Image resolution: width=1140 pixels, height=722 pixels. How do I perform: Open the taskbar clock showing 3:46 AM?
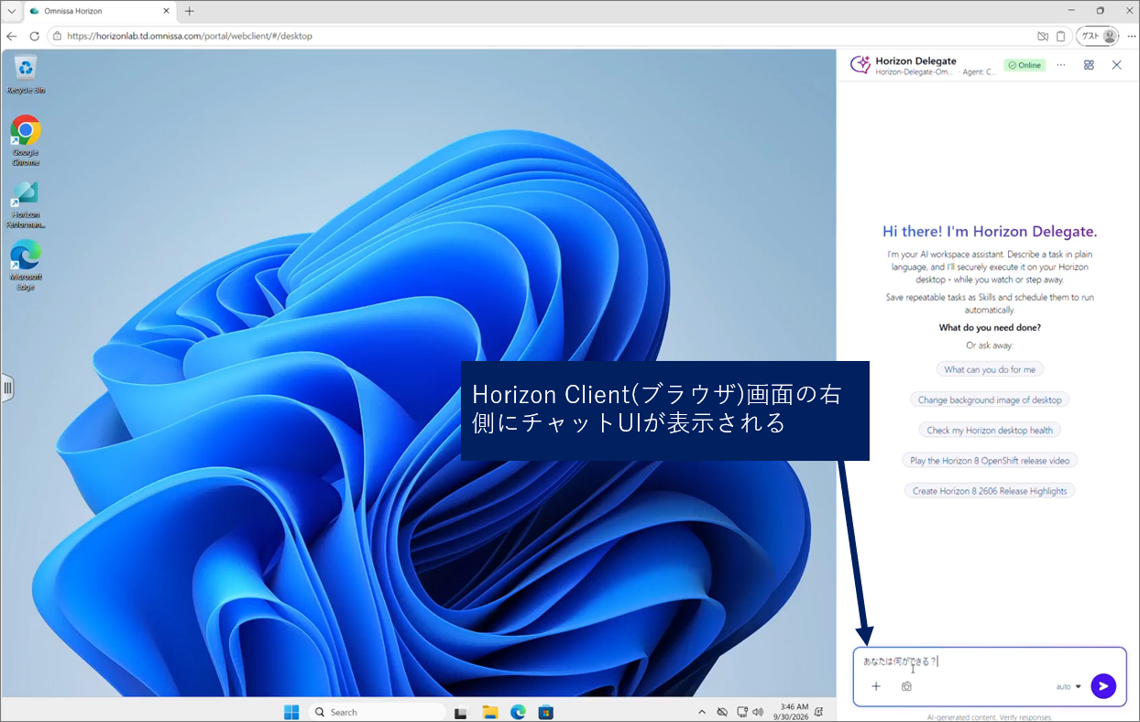(x=790, y=712)
